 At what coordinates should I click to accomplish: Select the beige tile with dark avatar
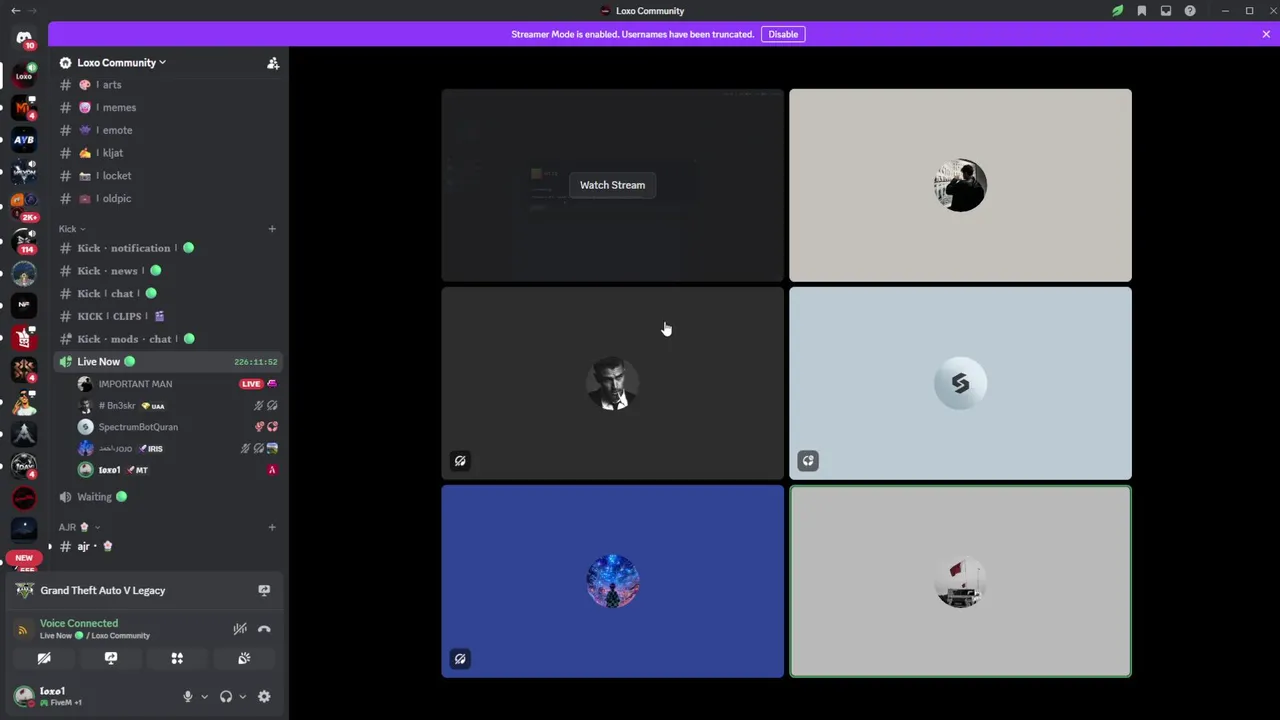pyautogui.click(x=960, y=185)
